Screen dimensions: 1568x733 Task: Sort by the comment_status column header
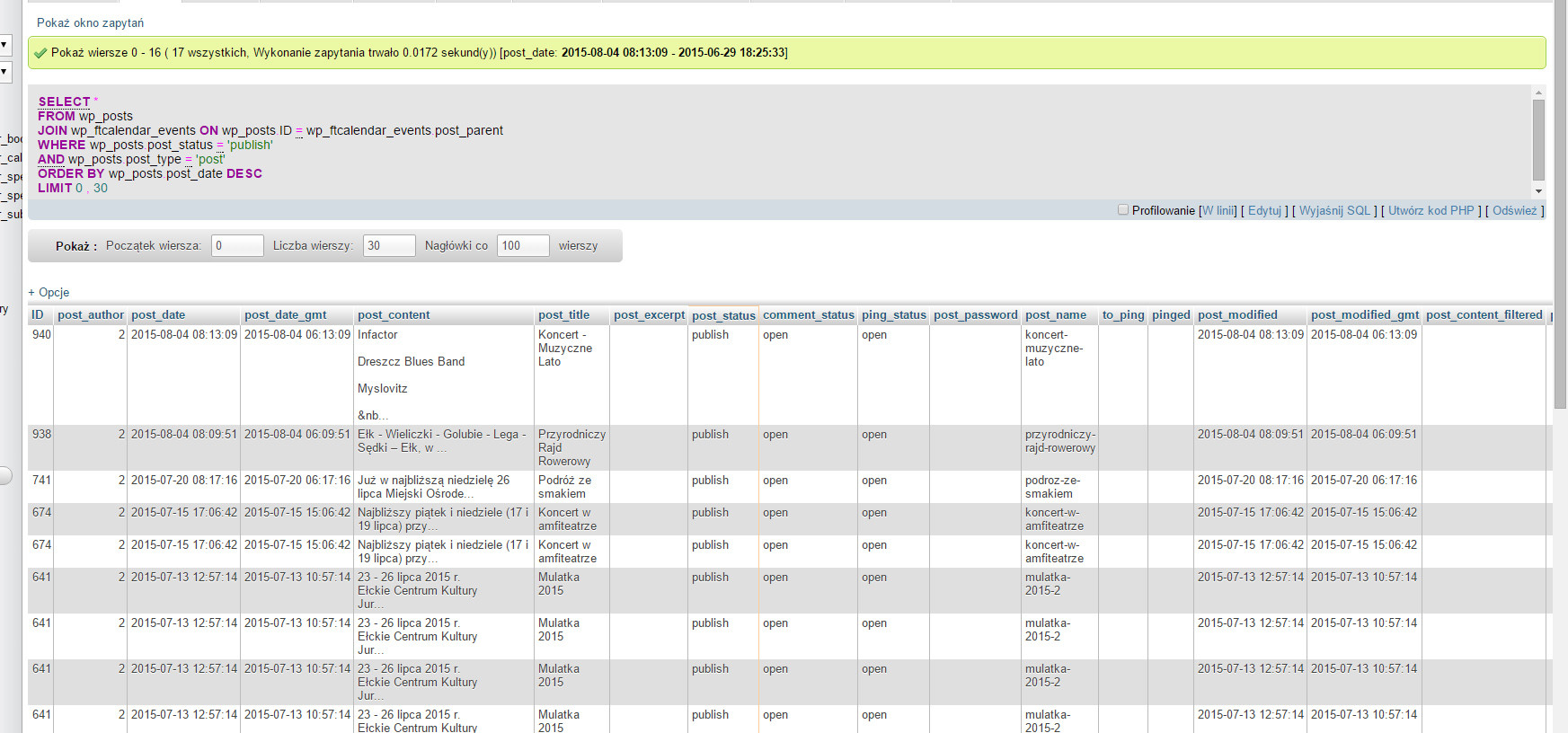point(809,314)
